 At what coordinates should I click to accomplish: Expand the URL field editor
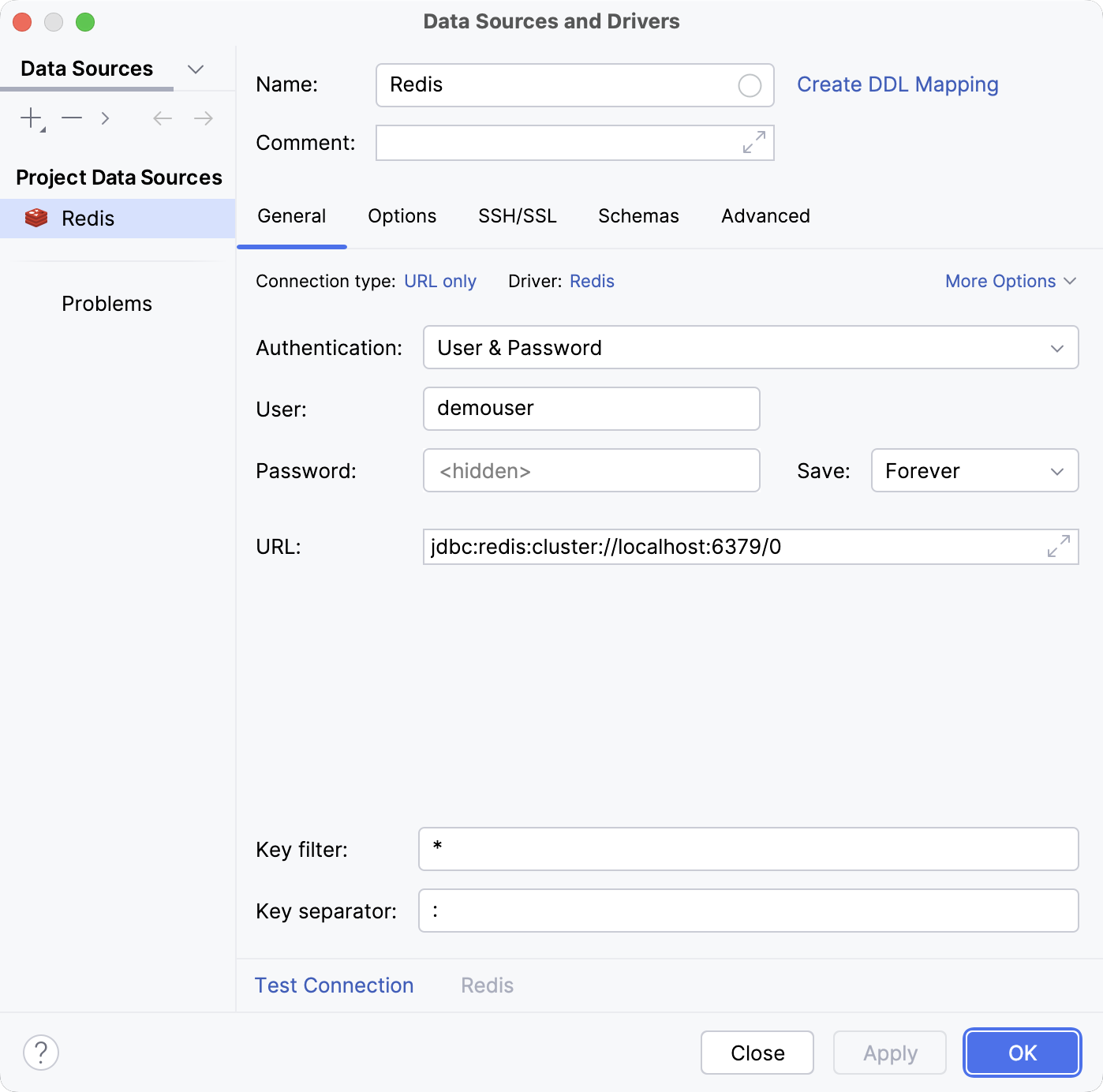tap(1057, 547)
